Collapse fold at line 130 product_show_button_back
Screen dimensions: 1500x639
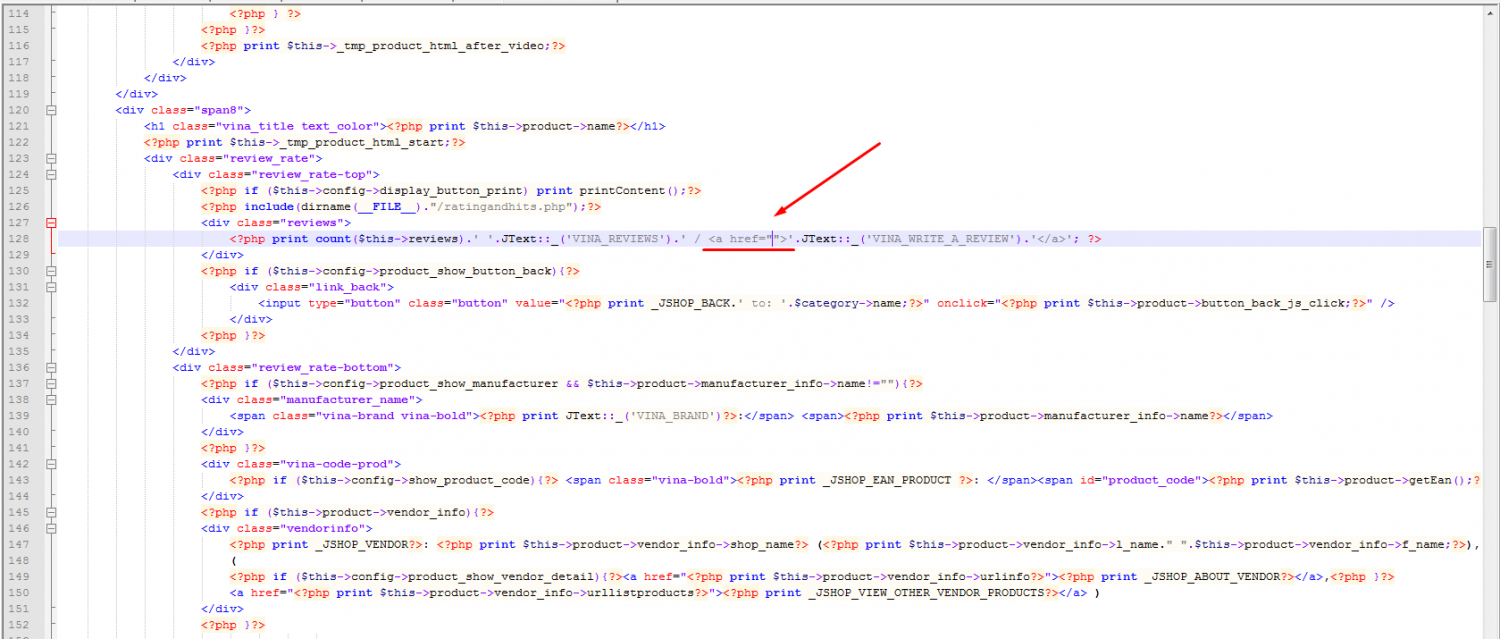point(51,271)
